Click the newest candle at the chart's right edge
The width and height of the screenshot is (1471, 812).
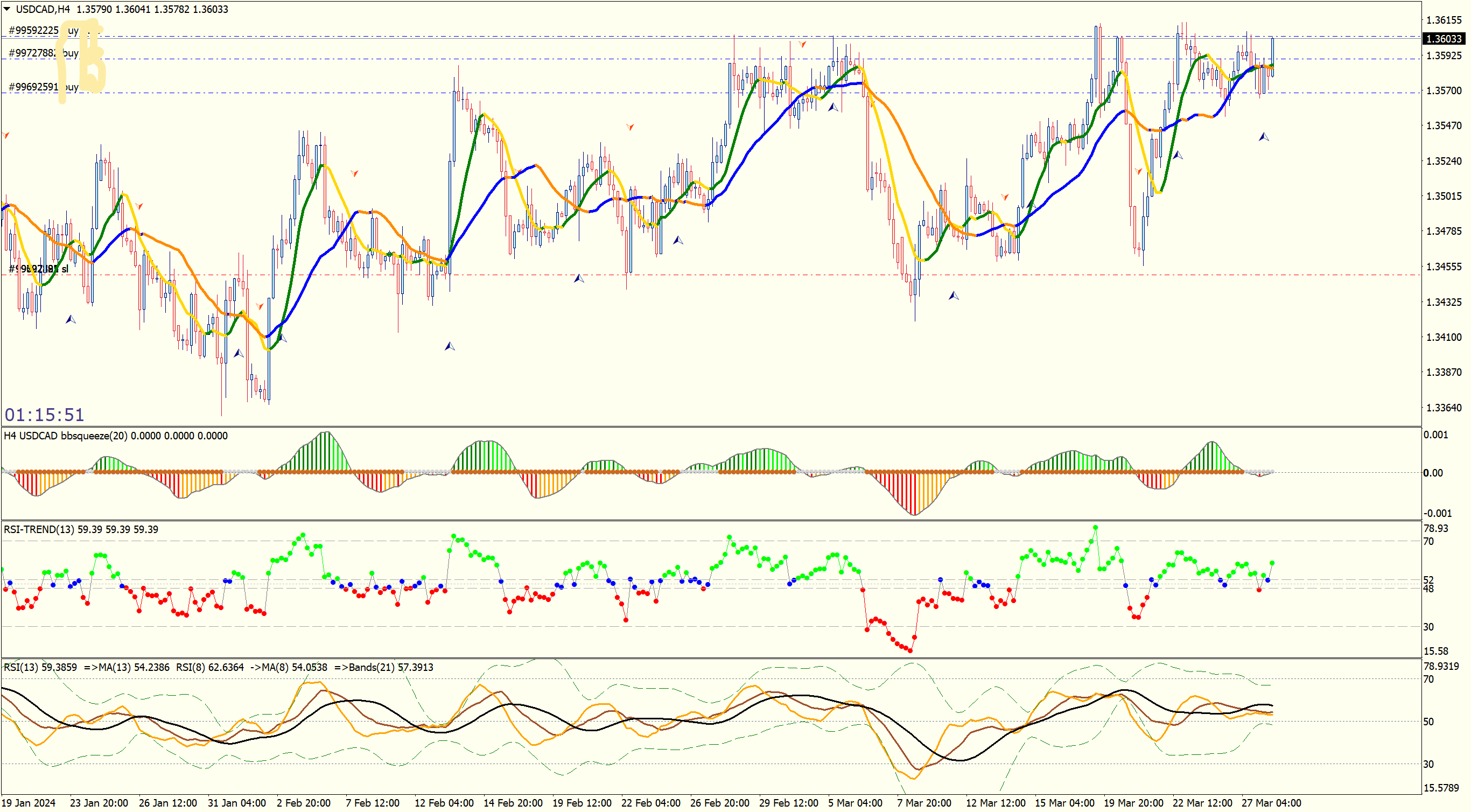(x=1272, y=57)
